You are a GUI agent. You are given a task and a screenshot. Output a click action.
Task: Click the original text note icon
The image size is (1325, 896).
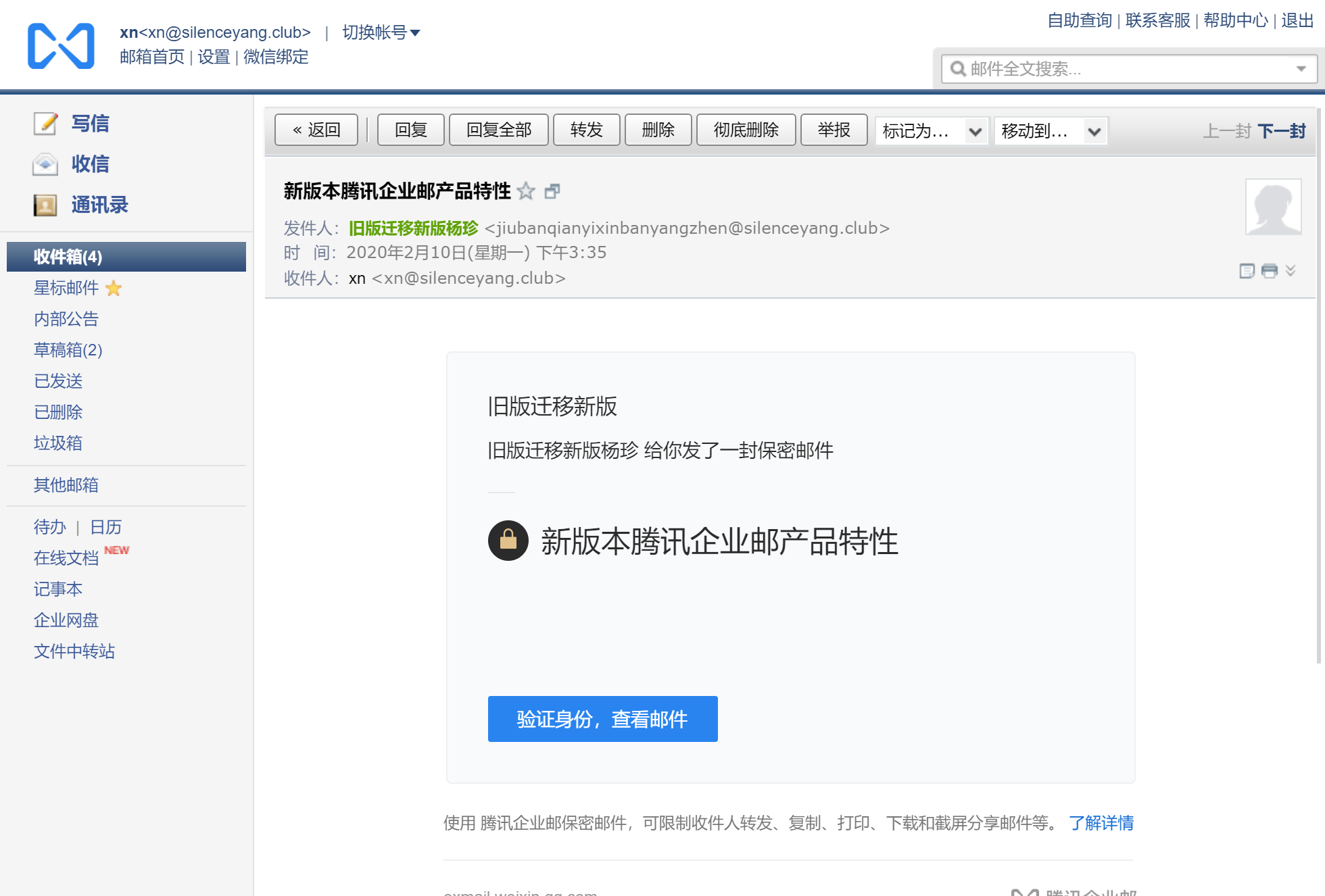point(1246,271)
